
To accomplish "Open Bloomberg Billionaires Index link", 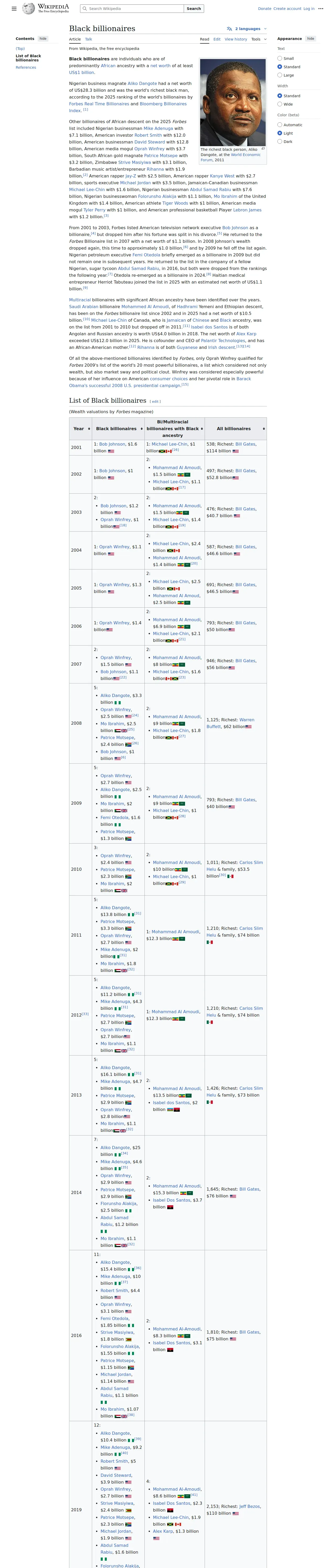I will (128, 107).
